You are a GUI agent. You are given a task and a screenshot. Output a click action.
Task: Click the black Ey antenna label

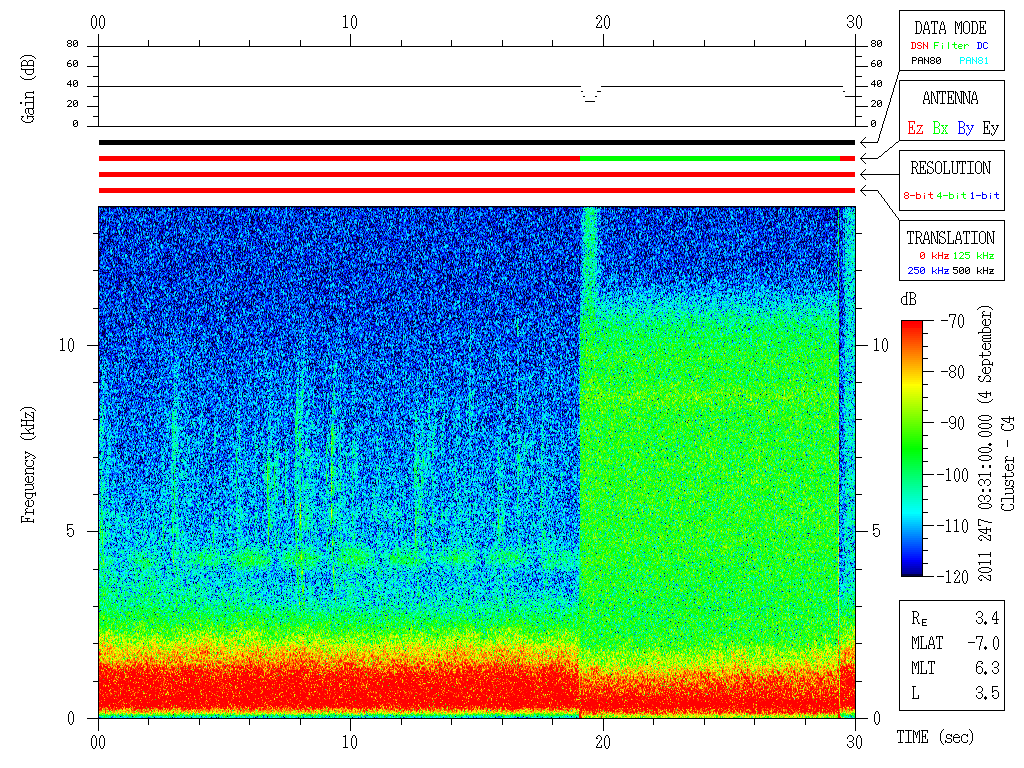click(991, 128)
